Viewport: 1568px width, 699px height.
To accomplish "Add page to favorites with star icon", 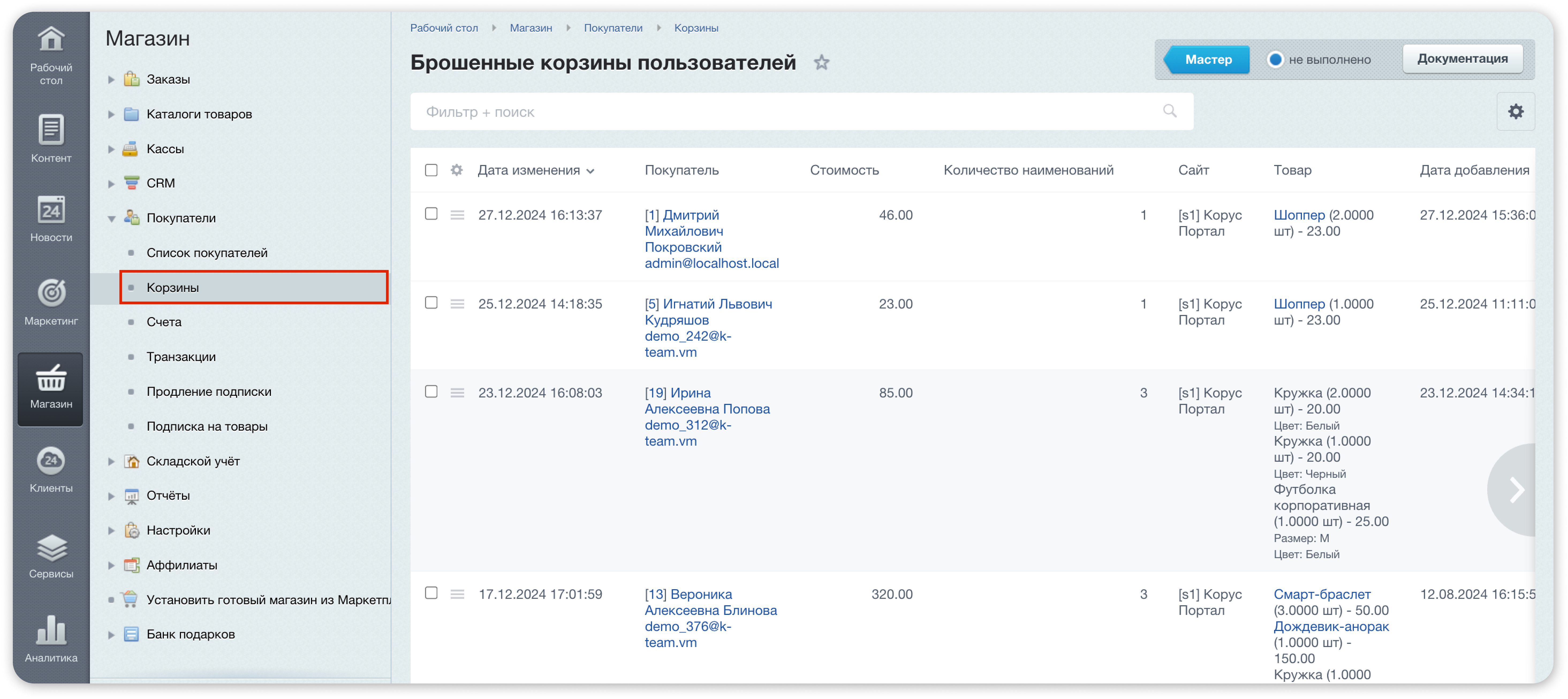I will [x=822, y=62].
